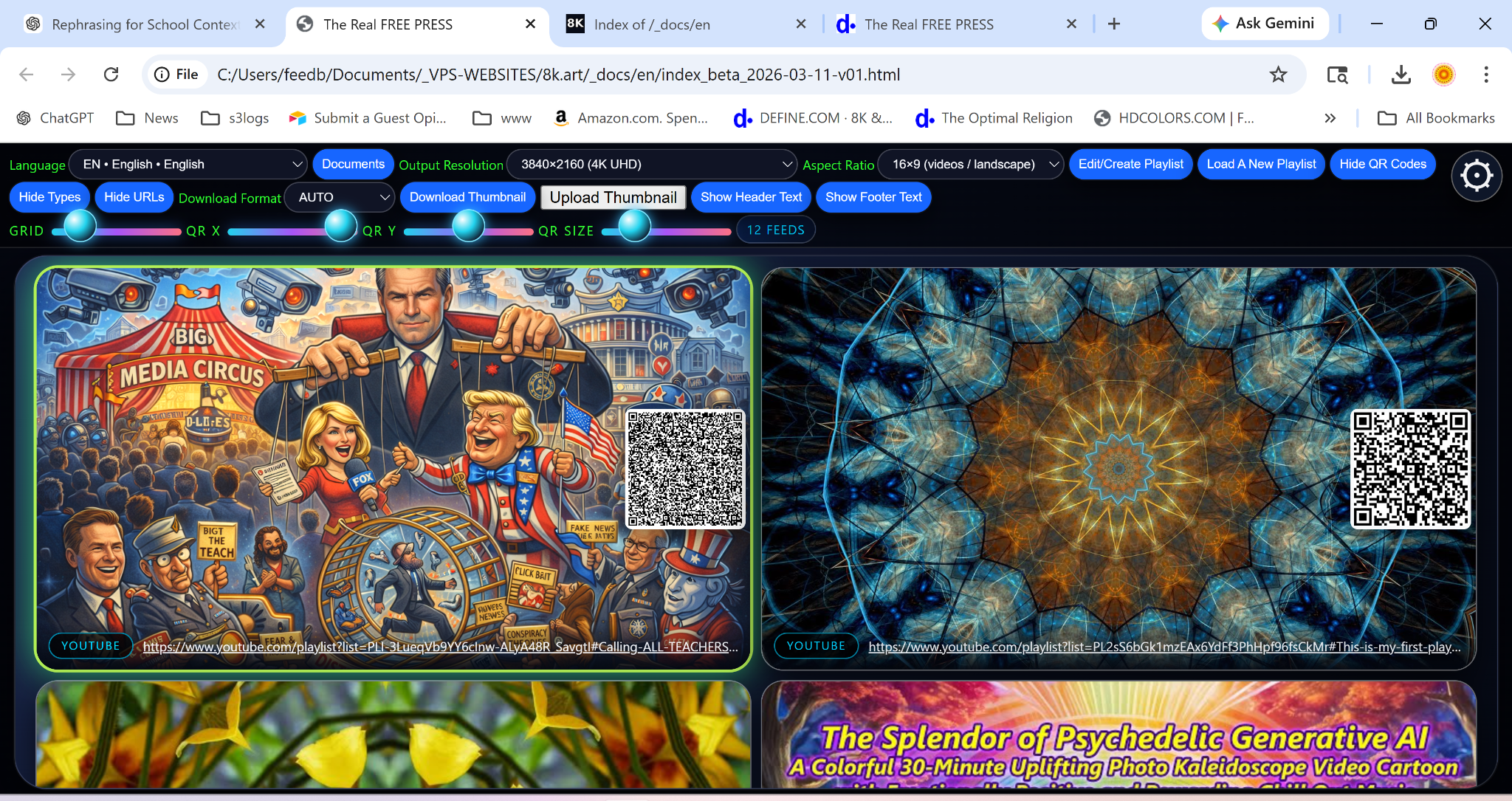Screen dimensions: 1512x801
Task: Open a new browser tab
Action: click(x=1114, y=24)
